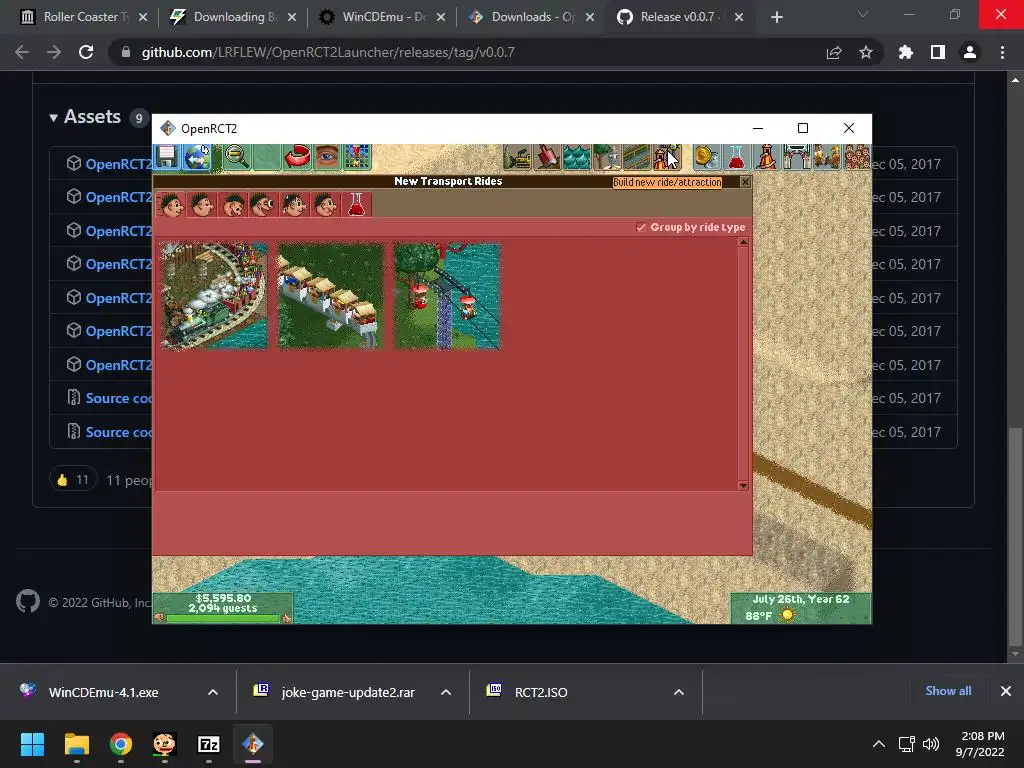Rotate the view with the red arrow icon
1024x768 pixels.
click(x=297, y=157)
